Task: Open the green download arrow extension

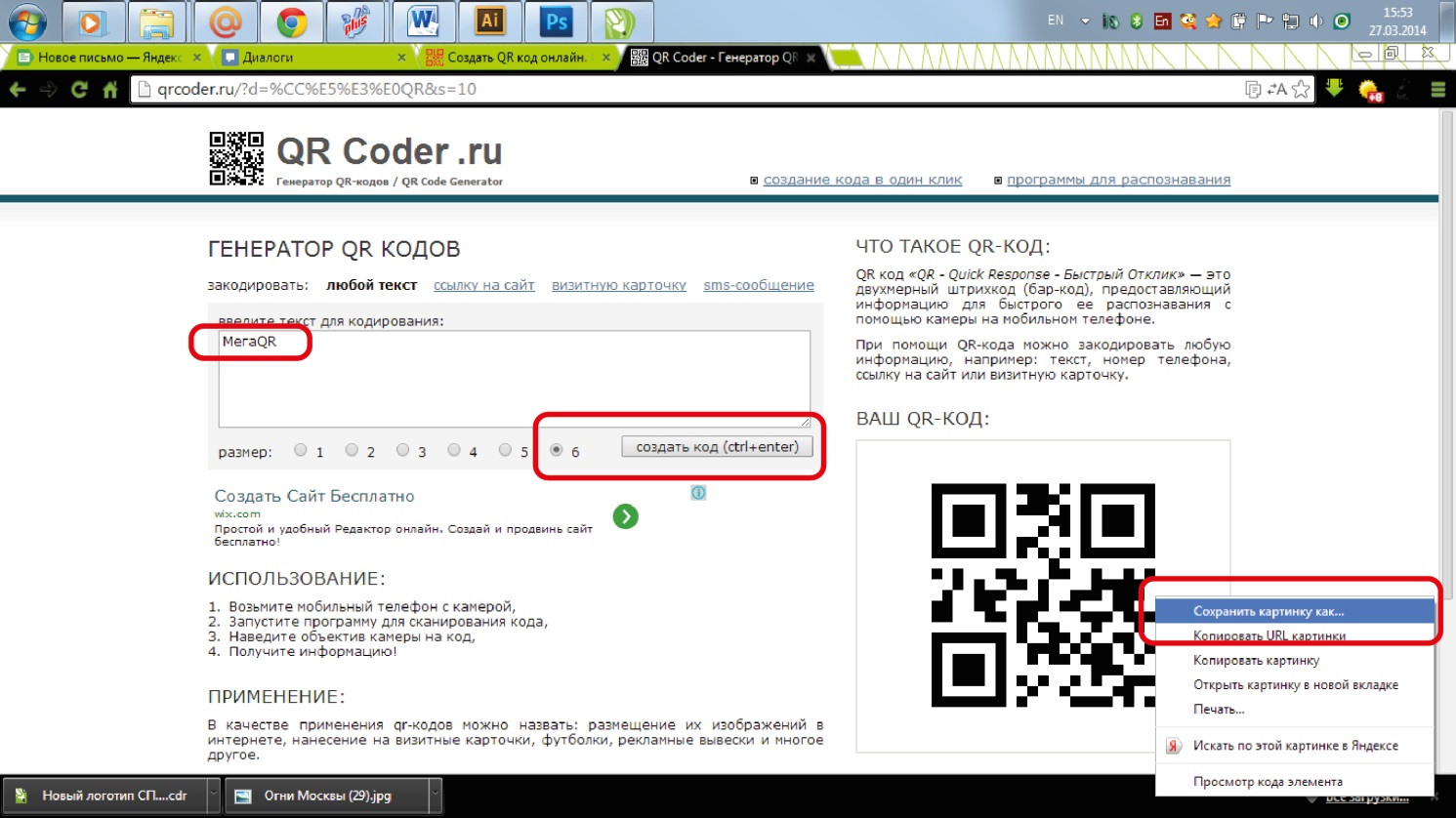Action: (x=1335, y=89)
